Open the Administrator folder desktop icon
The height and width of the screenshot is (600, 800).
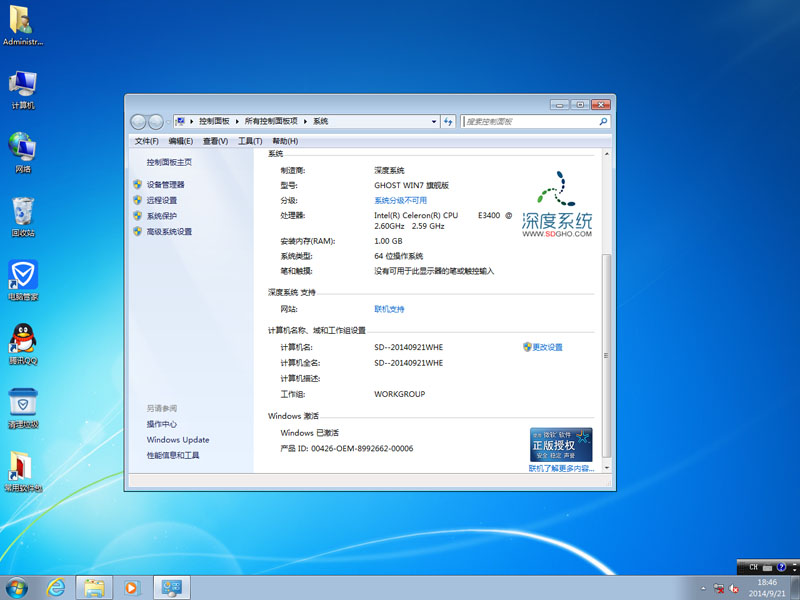22,24
